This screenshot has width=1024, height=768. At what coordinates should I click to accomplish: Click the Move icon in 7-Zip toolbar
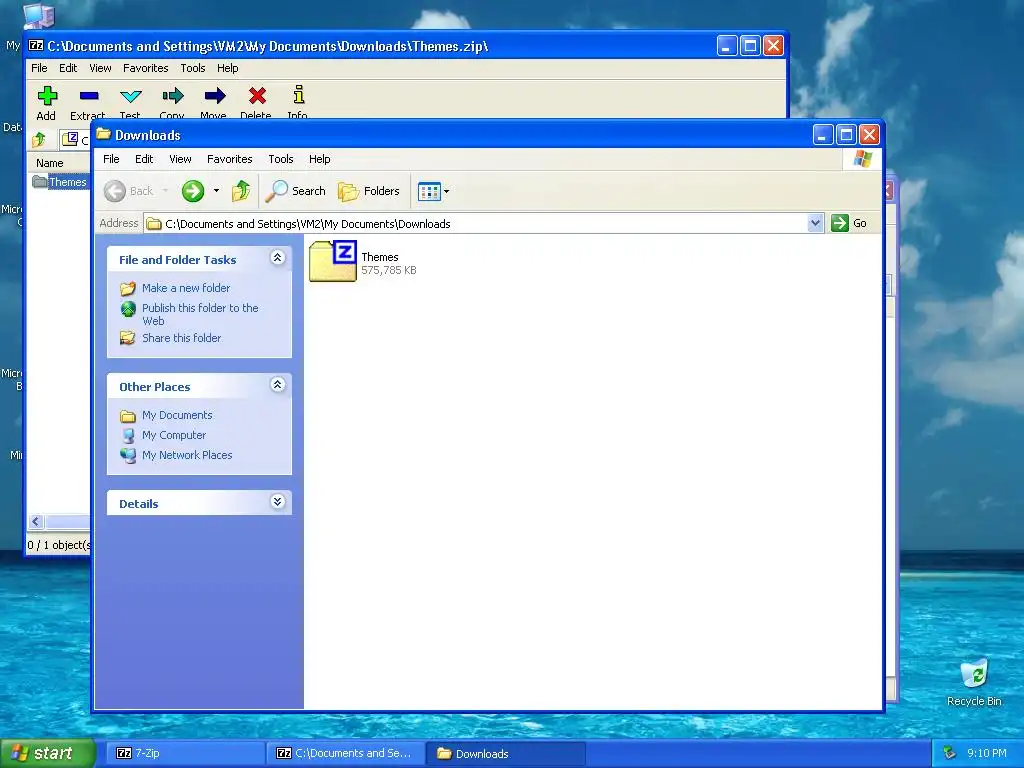coord(214,96)
